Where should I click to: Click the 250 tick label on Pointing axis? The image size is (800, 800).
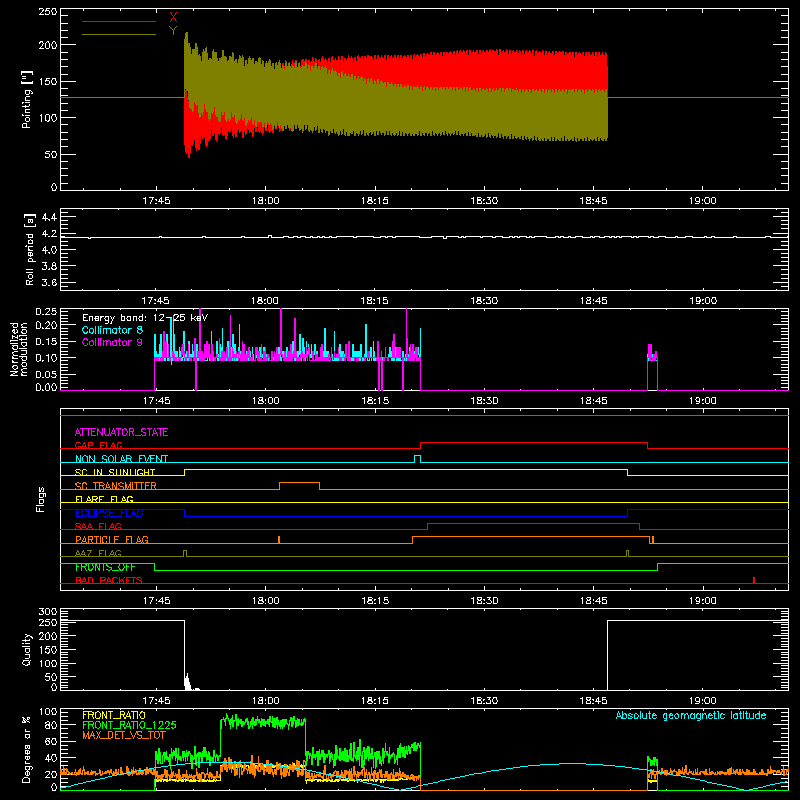[x=48, y=12]
